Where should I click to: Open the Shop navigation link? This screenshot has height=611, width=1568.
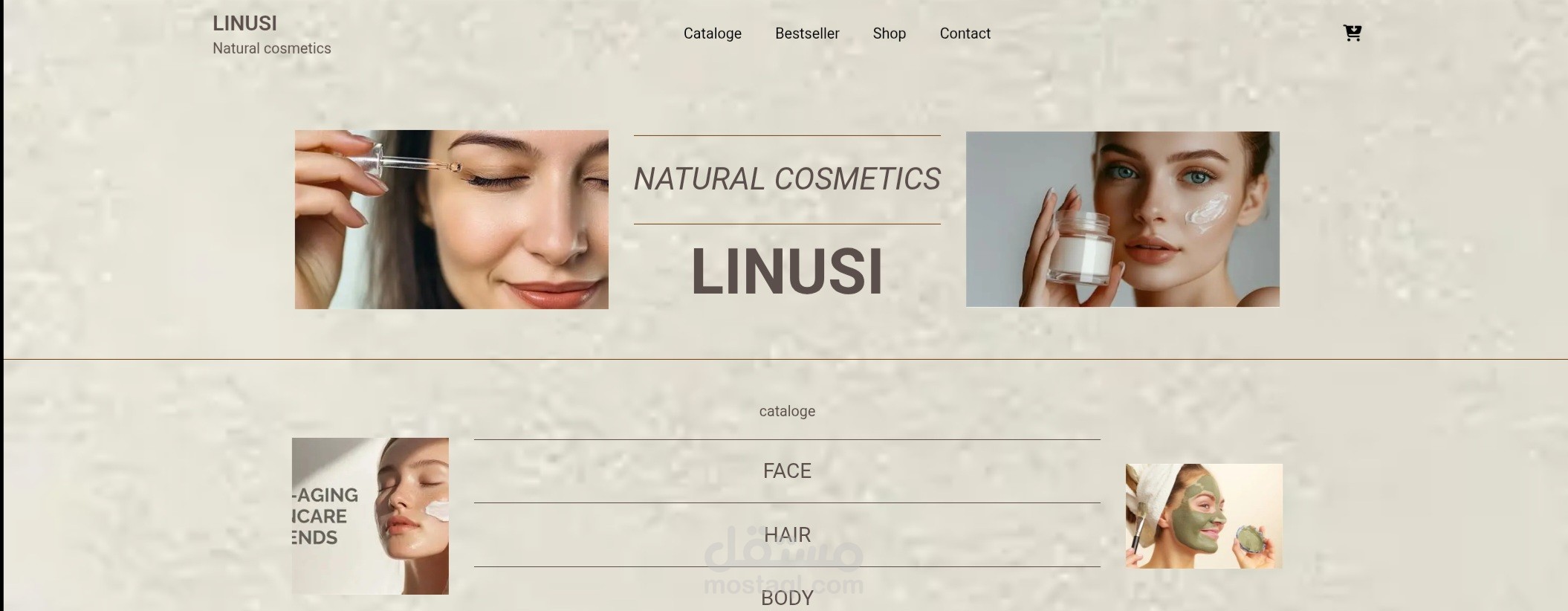coord(889,33)
